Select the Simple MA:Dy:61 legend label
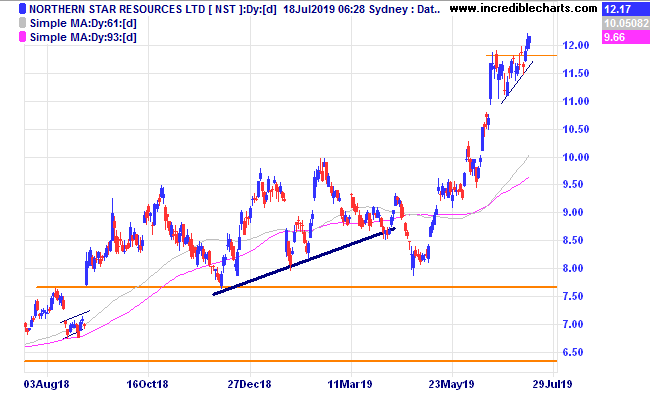 [x=83, y=23]
